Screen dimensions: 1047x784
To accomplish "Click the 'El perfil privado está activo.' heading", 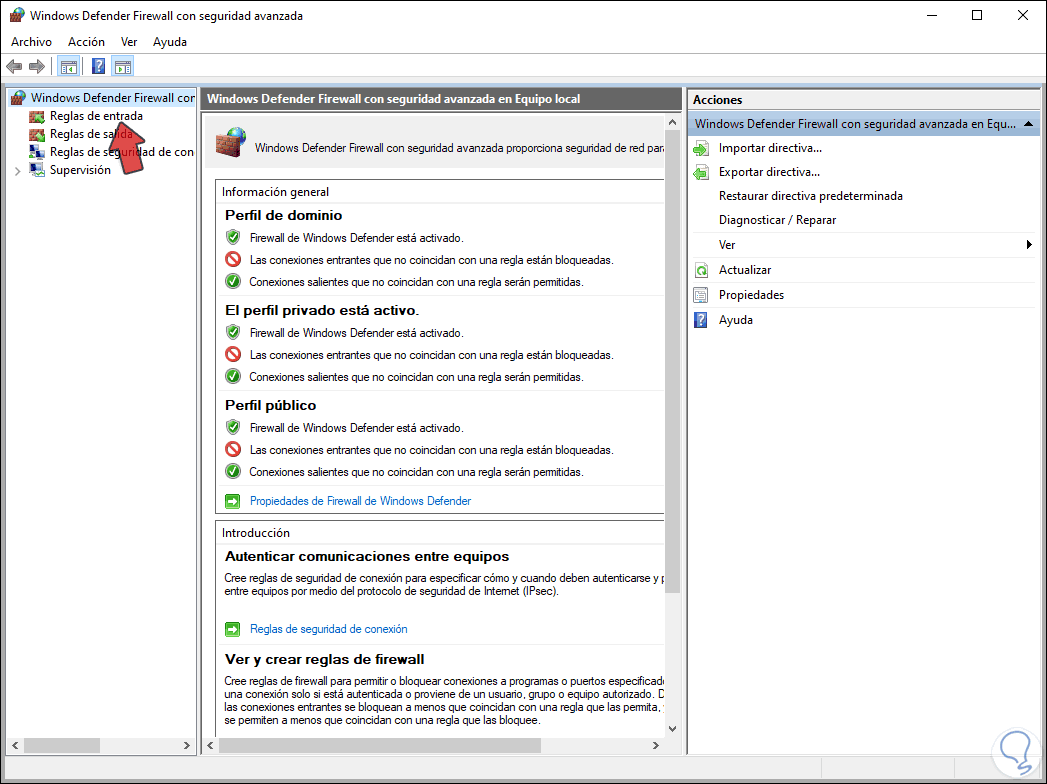I will click(322, 311).
